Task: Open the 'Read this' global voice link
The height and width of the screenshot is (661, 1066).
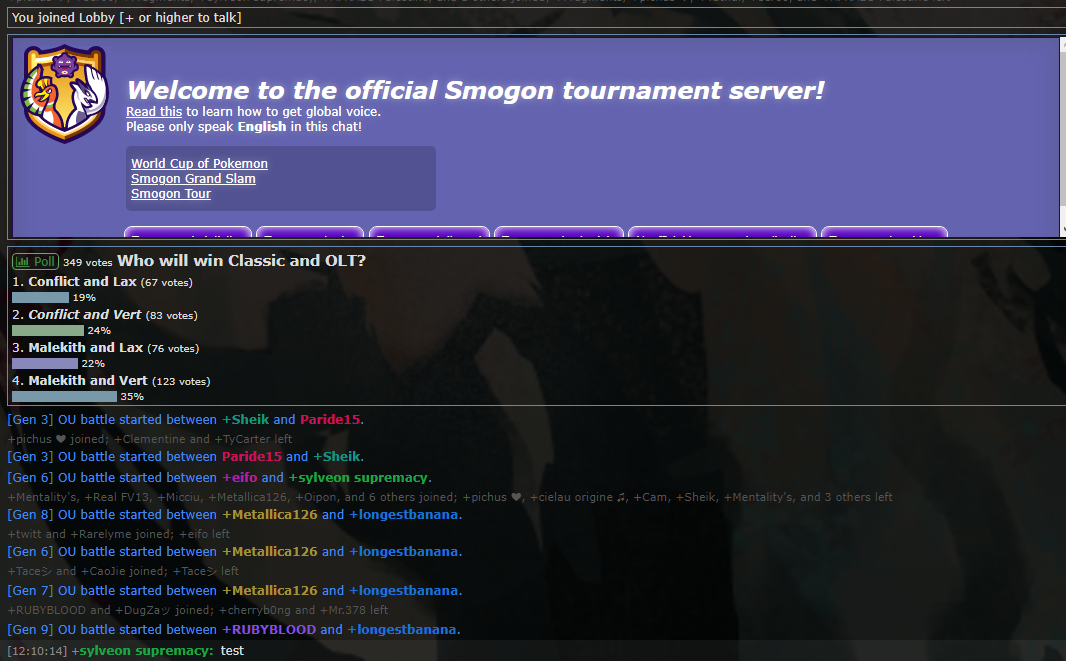Action: click(154, 112)
